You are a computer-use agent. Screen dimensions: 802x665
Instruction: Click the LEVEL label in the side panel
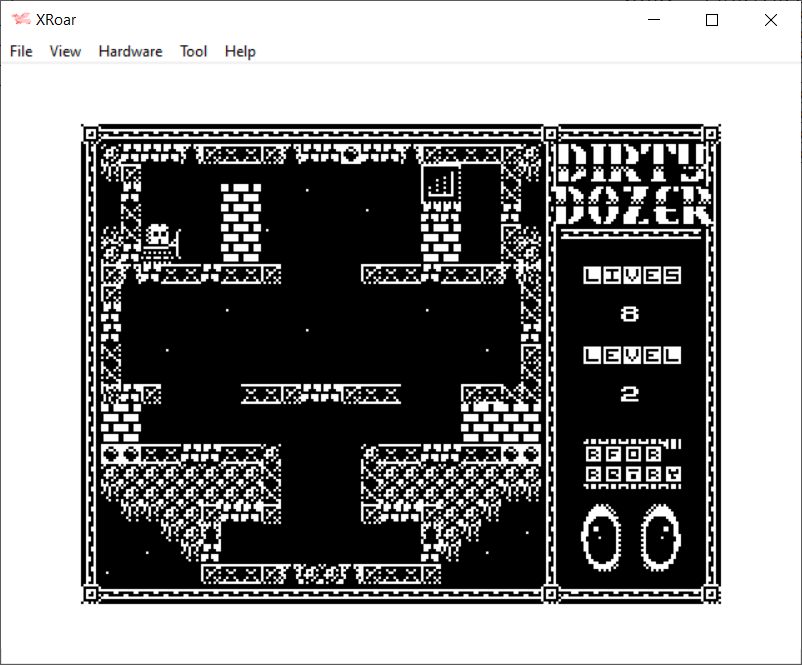[632, 355]
